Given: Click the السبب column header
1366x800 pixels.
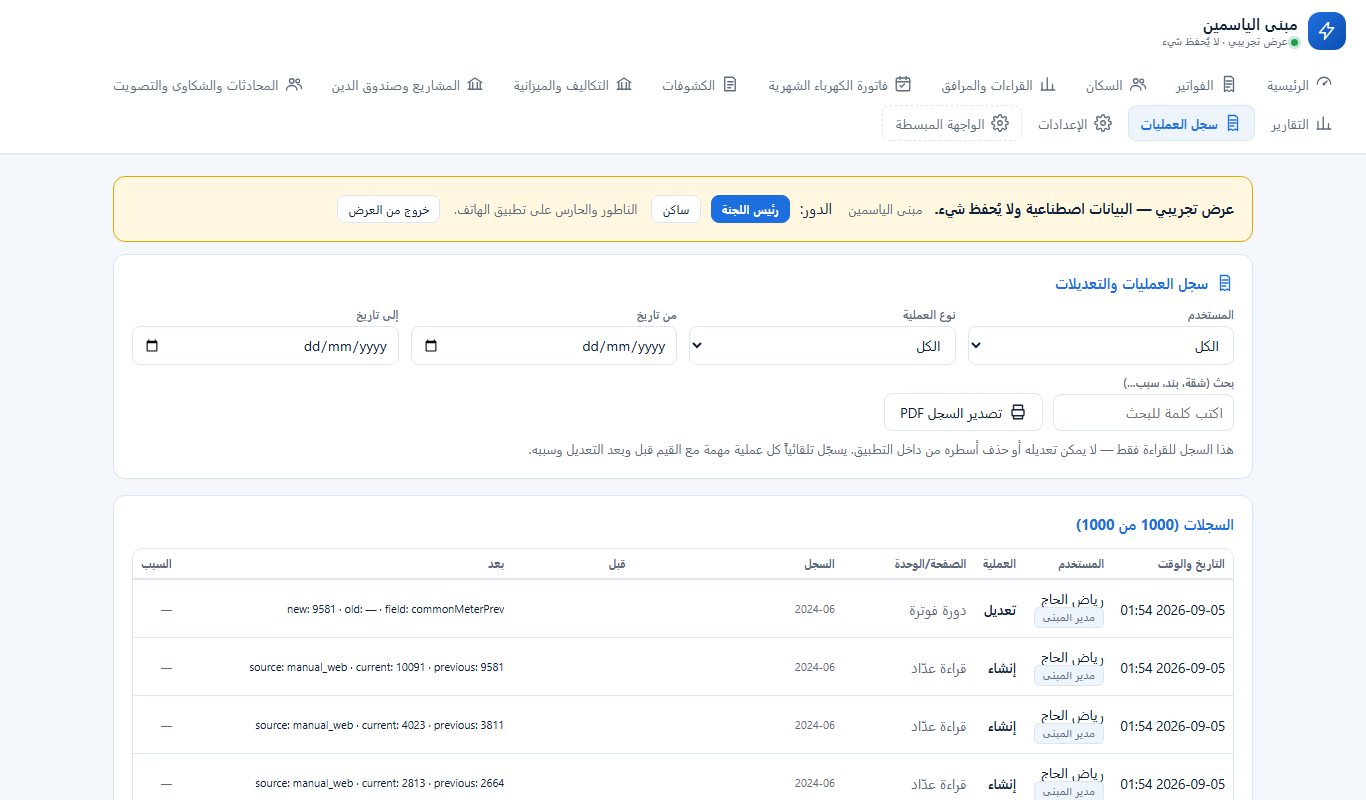Looking at the screenshot, I should 155,564.
